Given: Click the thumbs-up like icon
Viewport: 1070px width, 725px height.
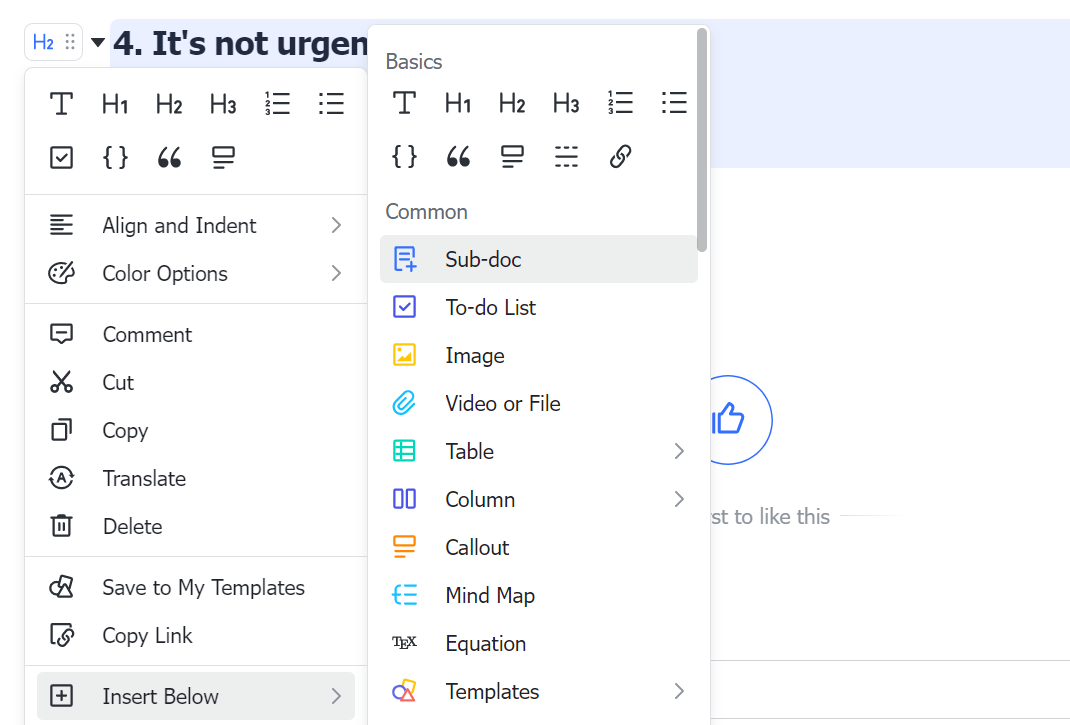Looking at the screenshot, I should pyautogui.click(x=727, y=419).
